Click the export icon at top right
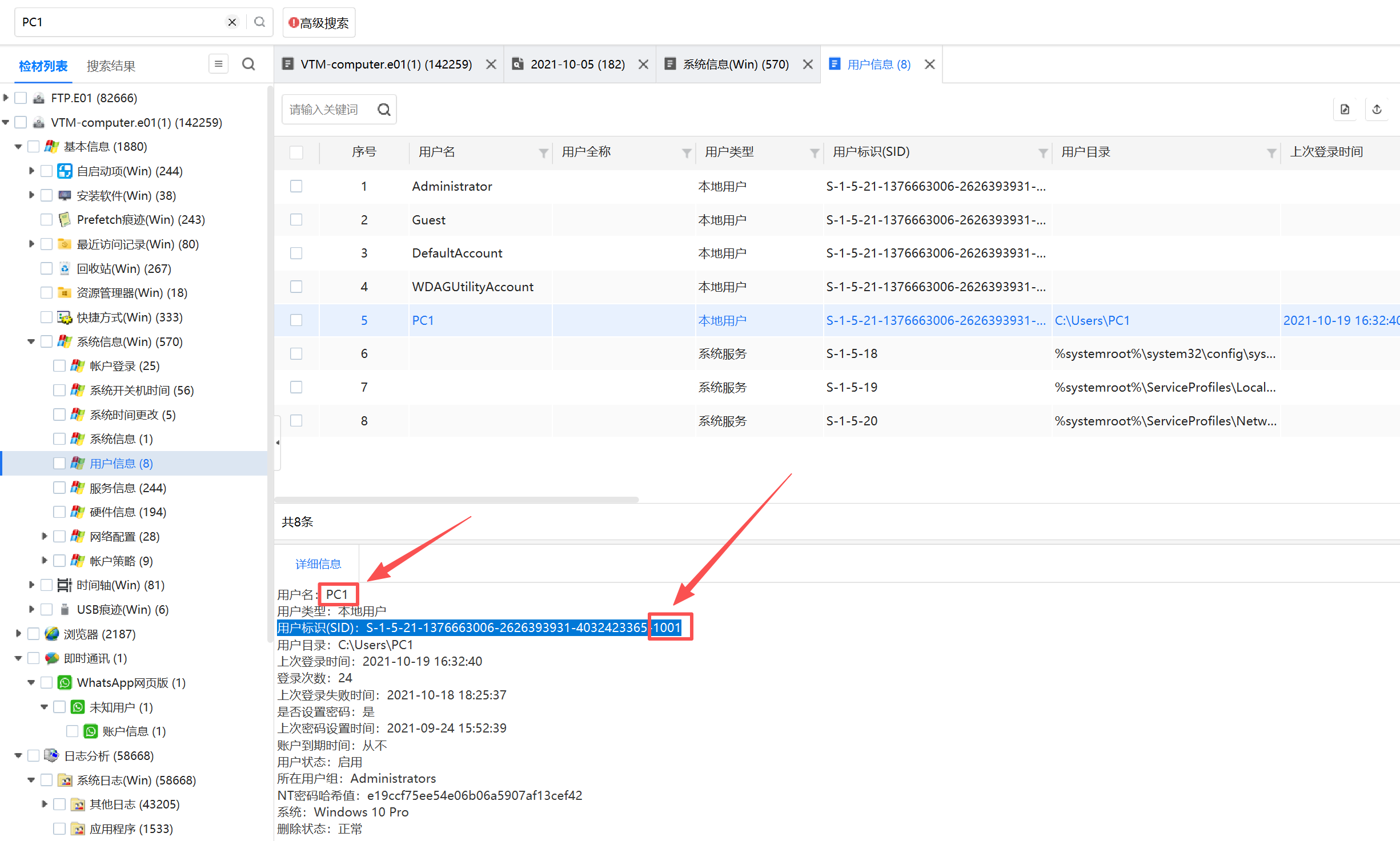This screenshot has height=841, width=1400. 1377,110
